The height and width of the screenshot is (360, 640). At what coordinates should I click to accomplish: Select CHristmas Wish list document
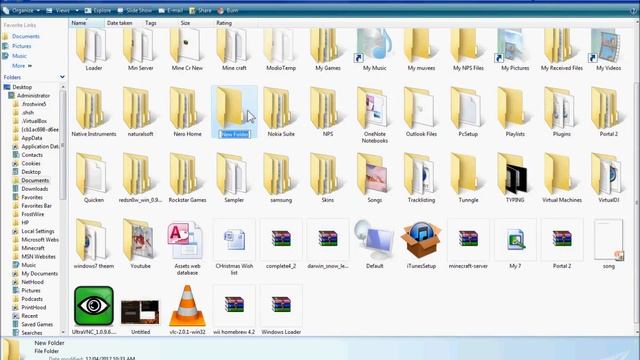[x=234, y=247]
